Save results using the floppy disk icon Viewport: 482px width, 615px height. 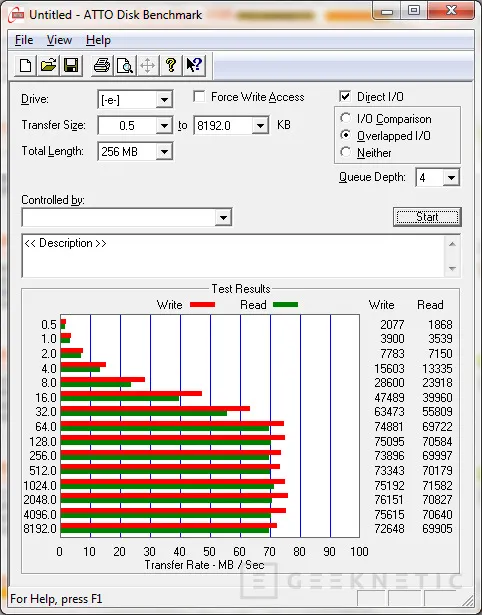71,65
